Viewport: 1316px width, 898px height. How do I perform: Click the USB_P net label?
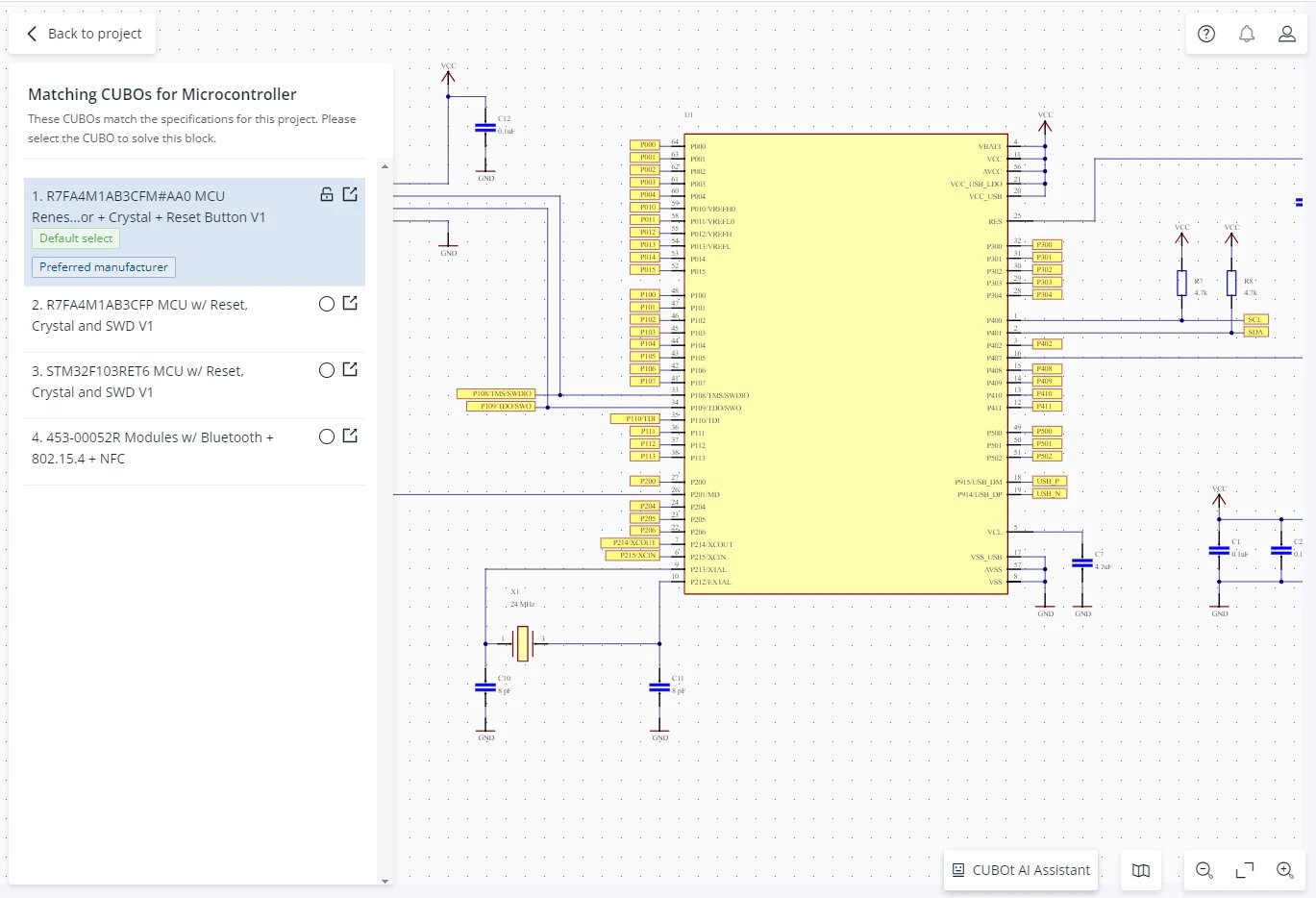tap(1049, 481)
